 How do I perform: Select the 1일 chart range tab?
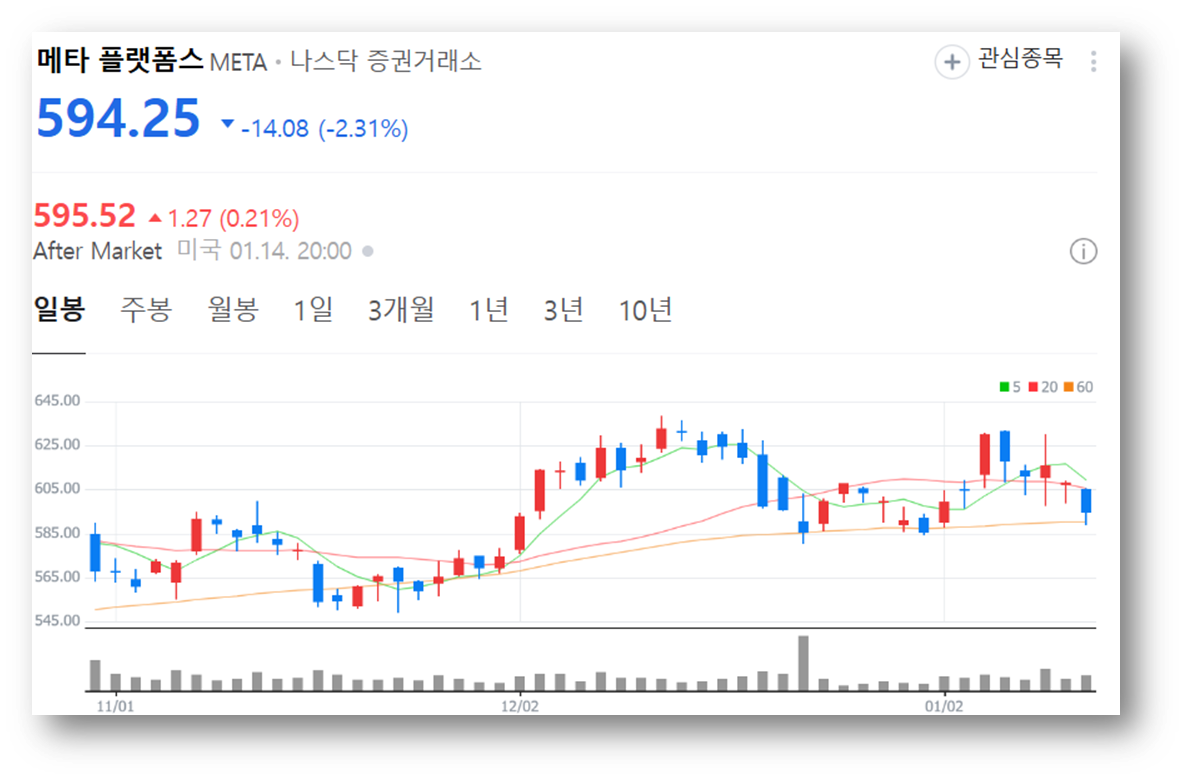(313, 309)
